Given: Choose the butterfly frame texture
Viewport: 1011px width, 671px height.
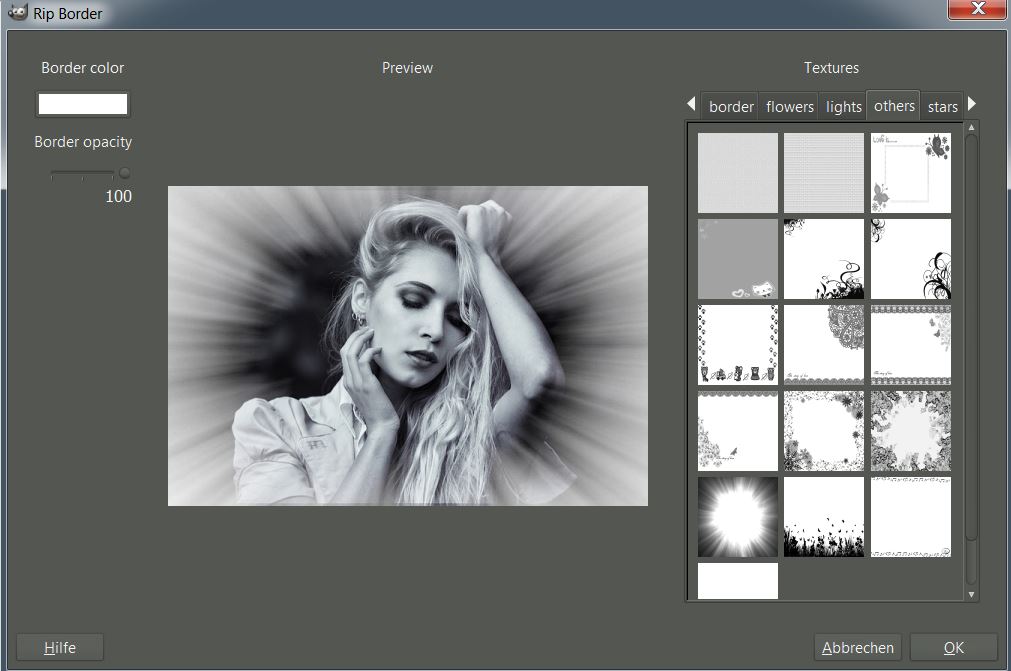Looking at the screenshot, I should pyautogui.click(x=910, y=173).
